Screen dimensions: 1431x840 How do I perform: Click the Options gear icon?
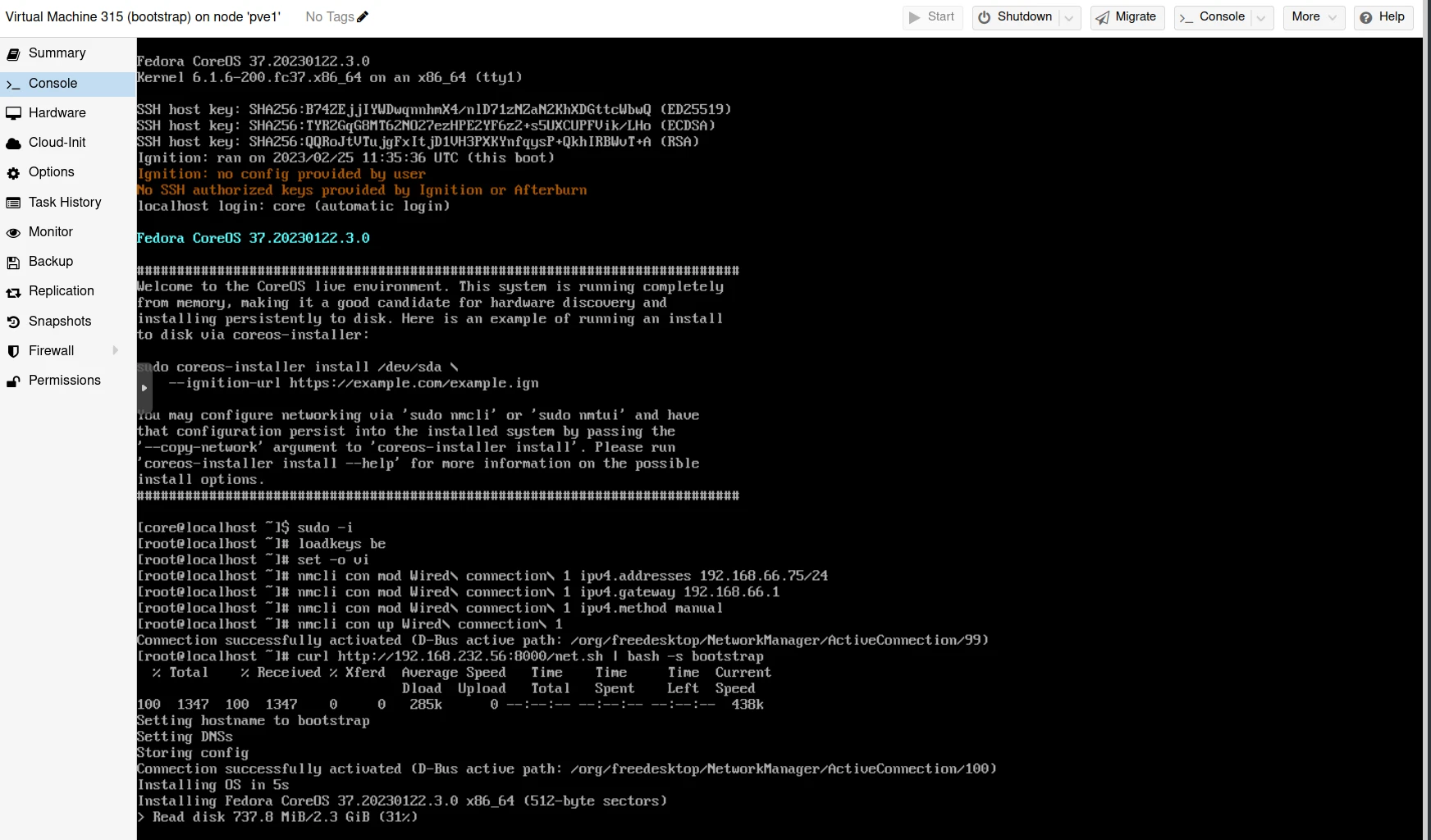pos(13,173)
